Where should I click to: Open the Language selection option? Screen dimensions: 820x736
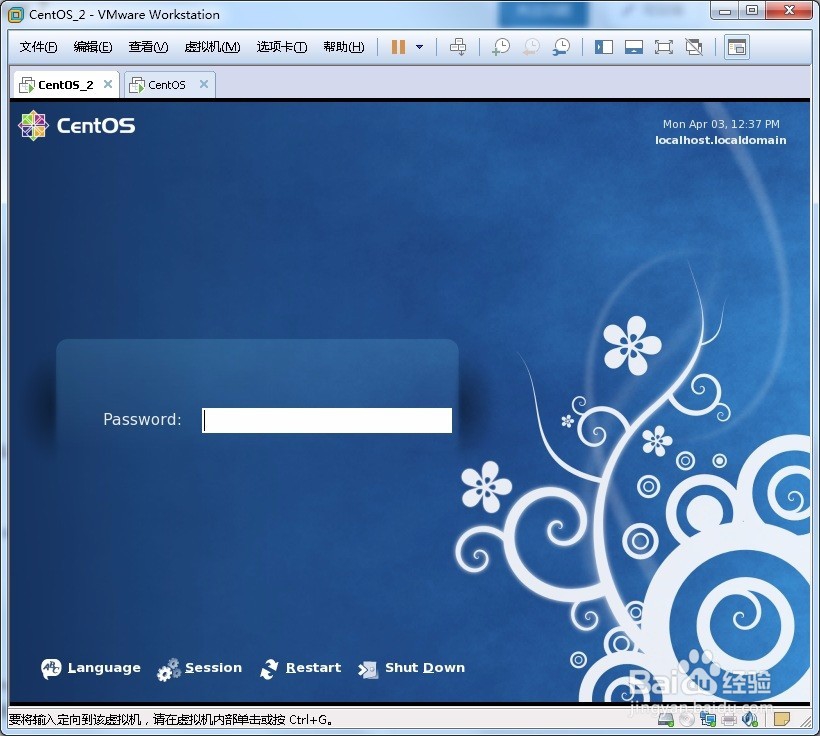[91, 668]
